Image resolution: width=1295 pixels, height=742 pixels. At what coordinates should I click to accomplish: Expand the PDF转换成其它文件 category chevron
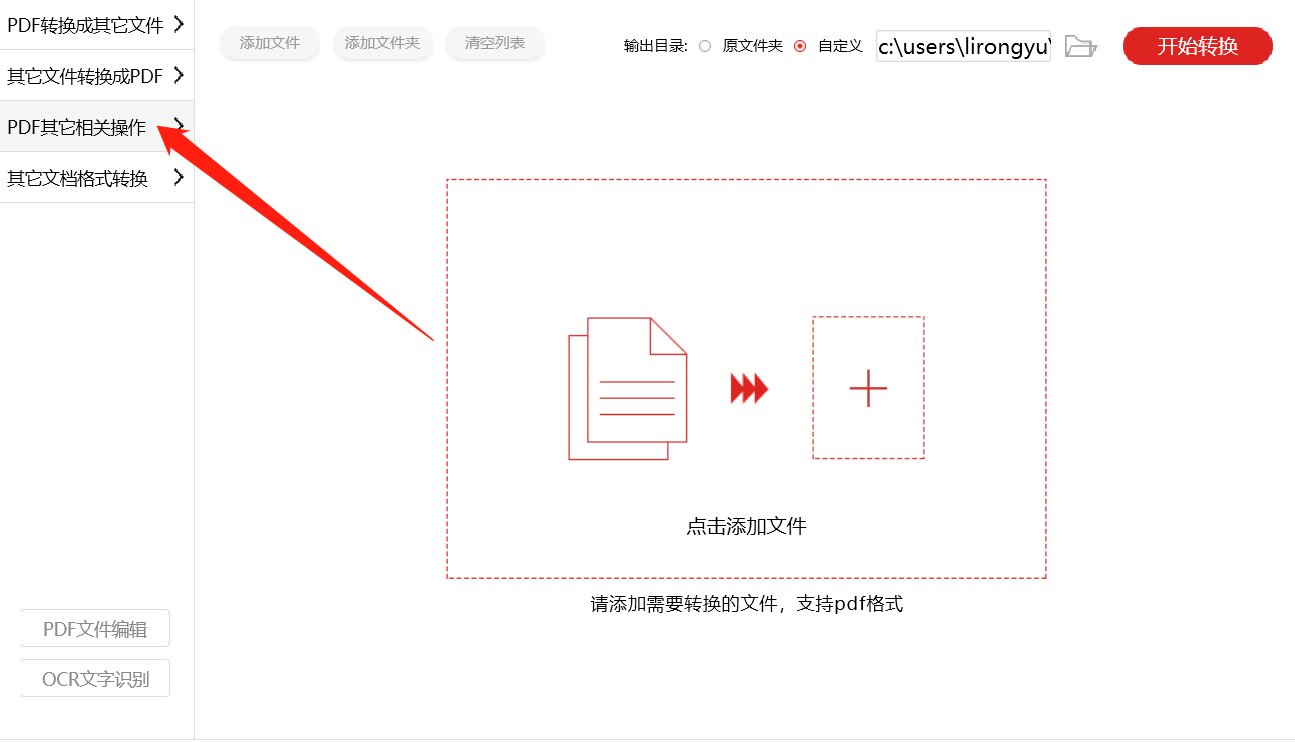tap(181, 23)
